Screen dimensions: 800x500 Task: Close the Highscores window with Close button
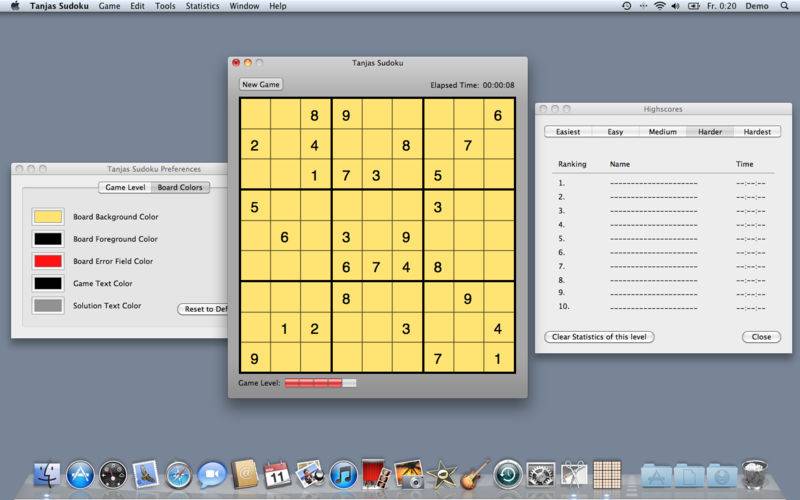(x=761, y=337)
